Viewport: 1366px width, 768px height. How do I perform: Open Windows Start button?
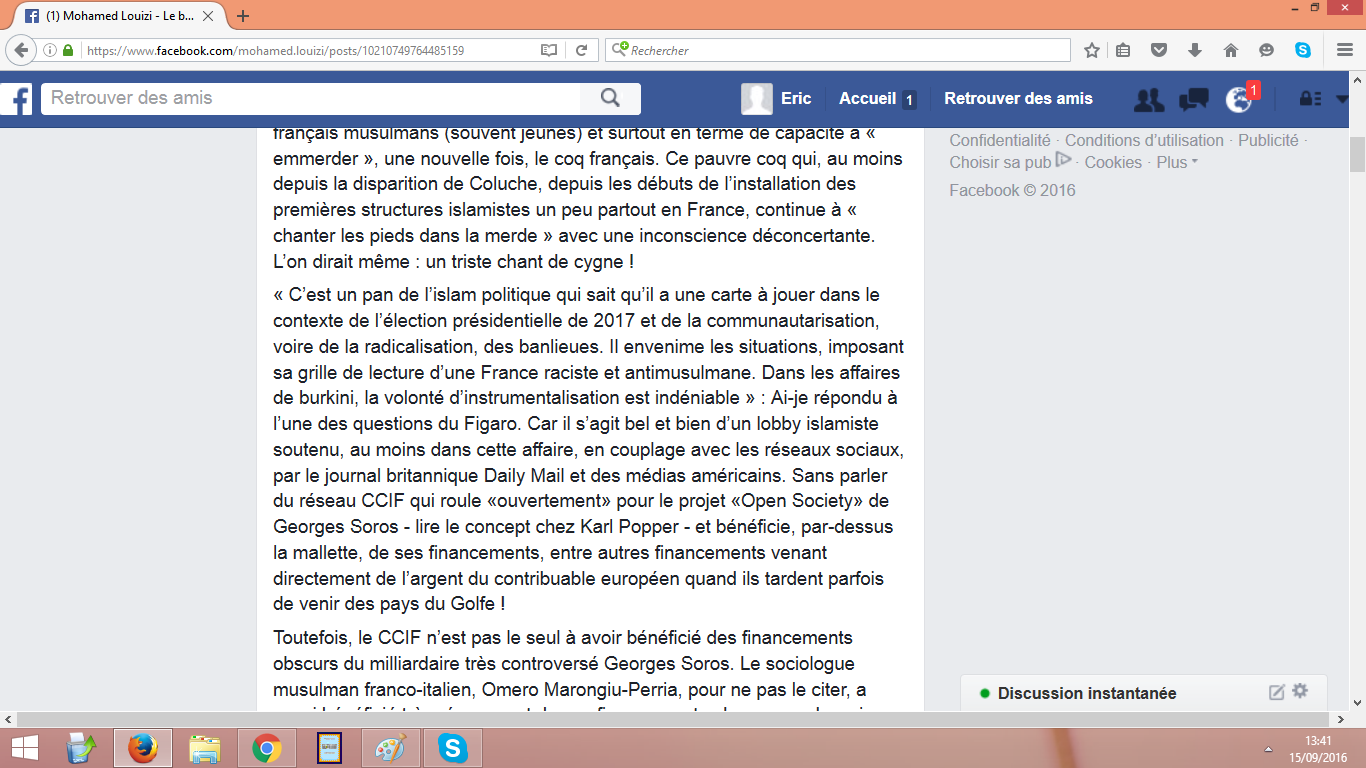25,748
